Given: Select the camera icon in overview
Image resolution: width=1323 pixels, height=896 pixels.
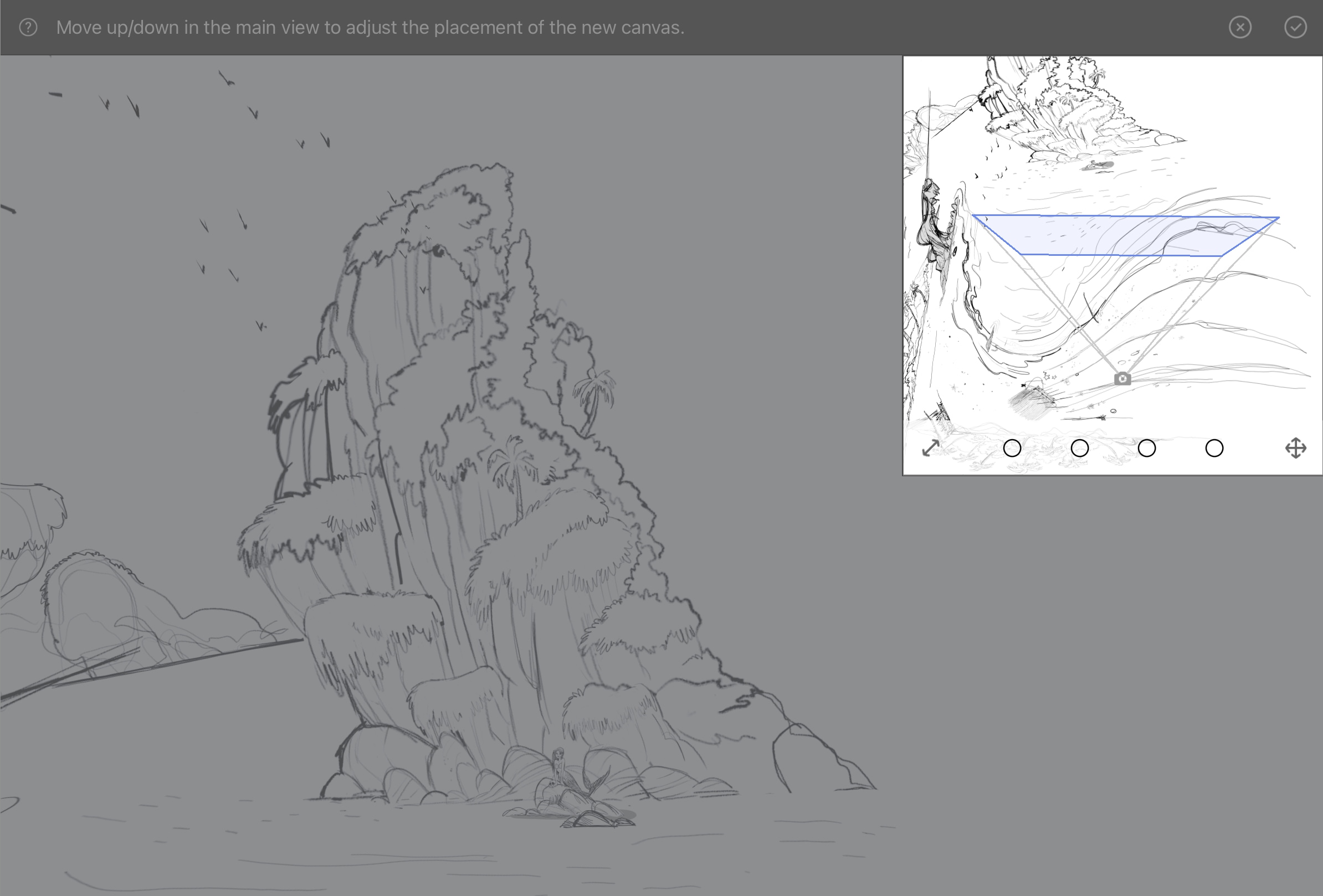Looking at the screenshot, I should point(1122,379).
